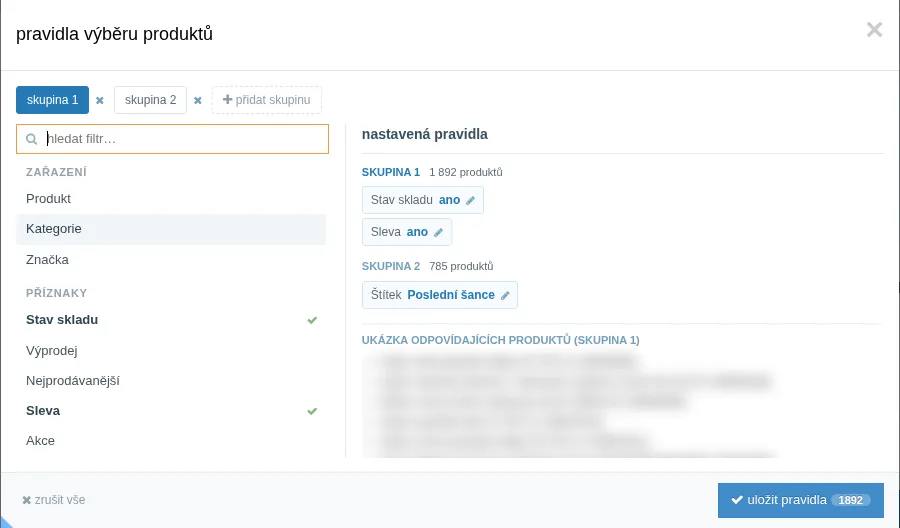Close the pravidla výběru produktů dialog

click(x=874, y=29)
